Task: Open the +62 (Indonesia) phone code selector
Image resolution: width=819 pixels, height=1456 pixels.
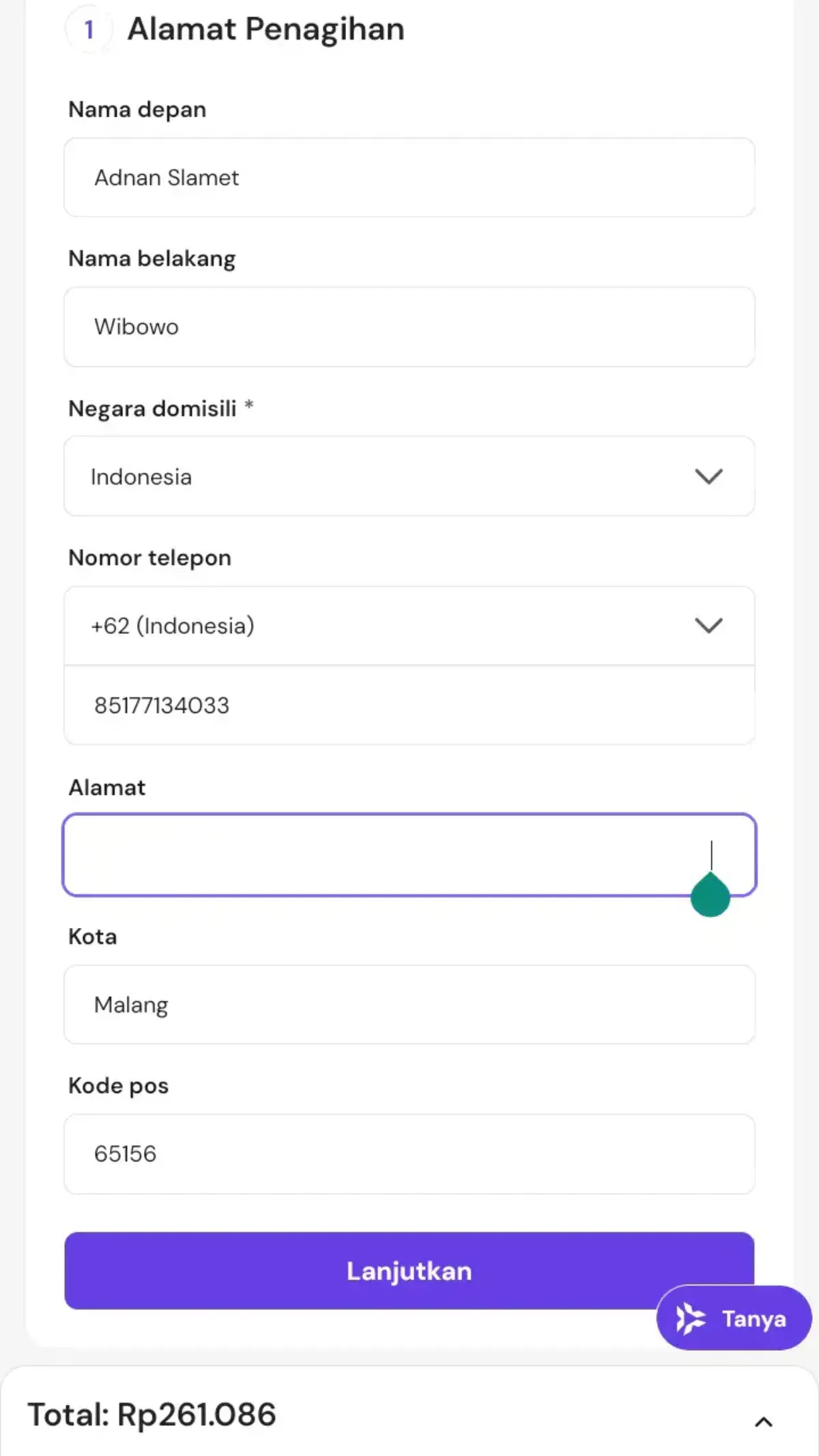Action: click(409, 626)
